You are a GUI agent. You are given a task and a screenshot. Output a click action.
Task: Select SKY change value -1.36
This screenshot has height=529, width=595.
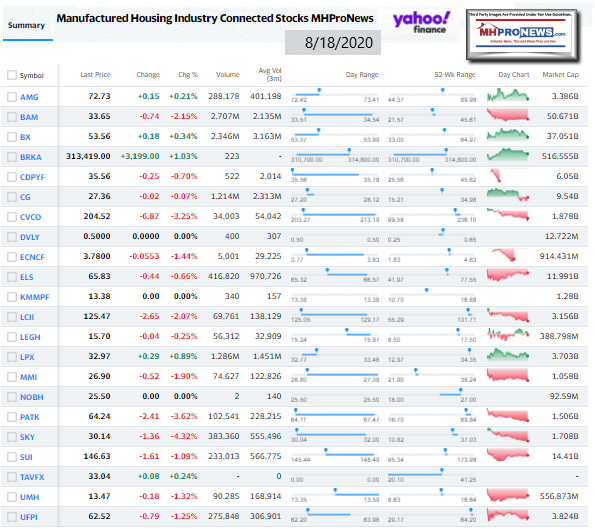(x=149, y=436)
